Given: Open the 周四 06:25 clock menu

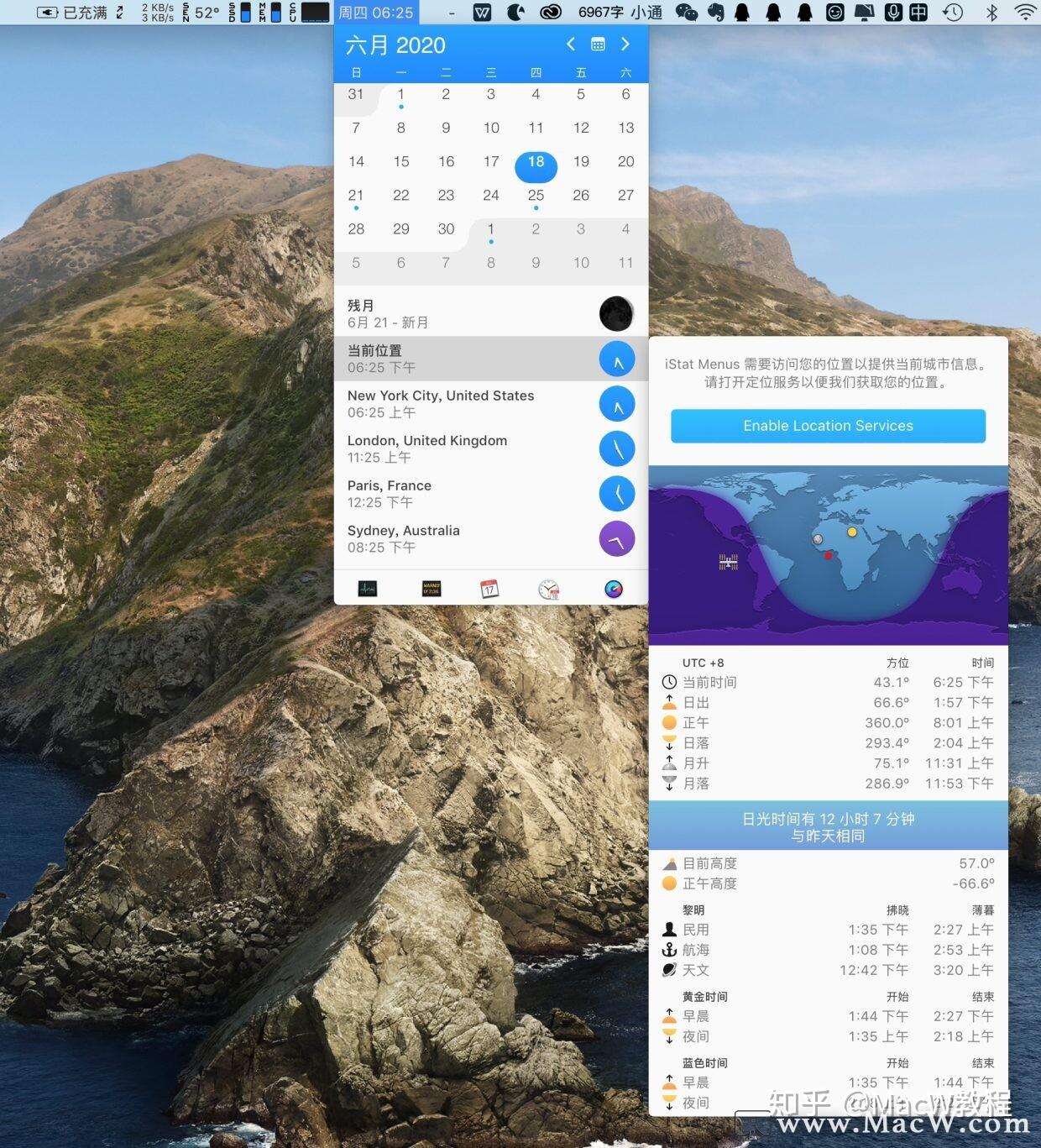Looking at the screenshot, I should click(x=375, y=13).
